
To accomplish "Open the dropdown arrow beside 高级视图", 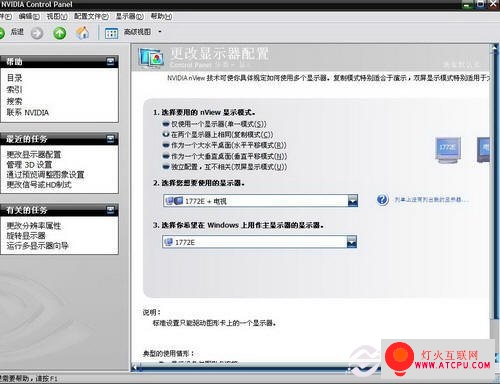I will click(160, 32).
